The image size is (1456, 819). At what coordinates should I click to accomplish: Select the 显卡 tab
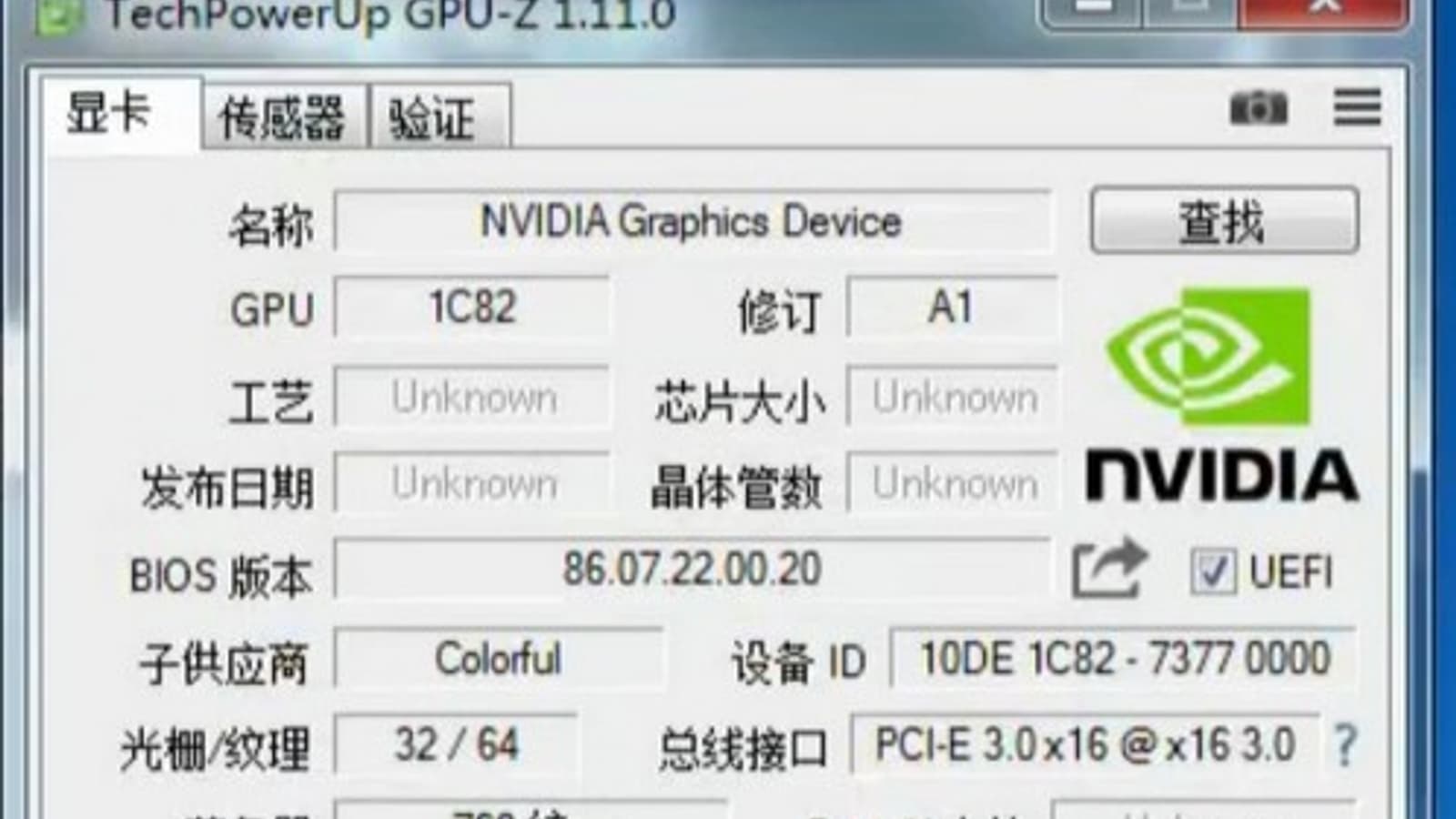point(118,115)
